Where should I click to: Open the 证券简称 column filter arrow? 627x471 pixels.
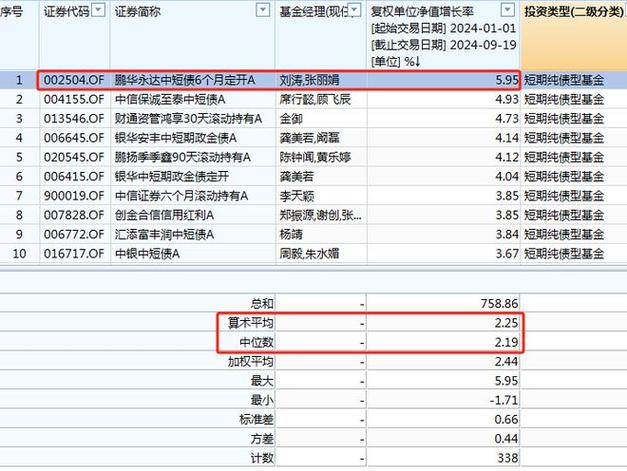click(x=263, y=10)
